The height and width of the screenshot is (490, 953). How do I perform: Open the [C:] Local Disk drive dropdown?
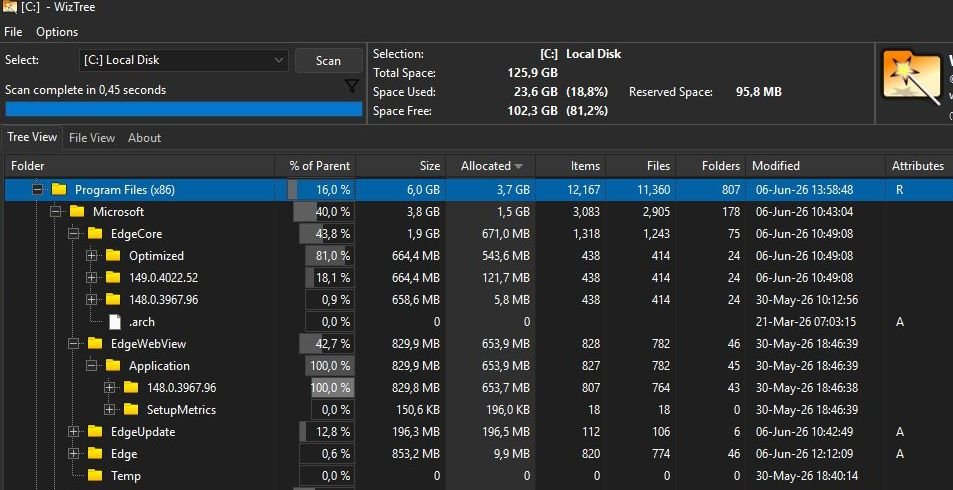(x=184, y=60)
